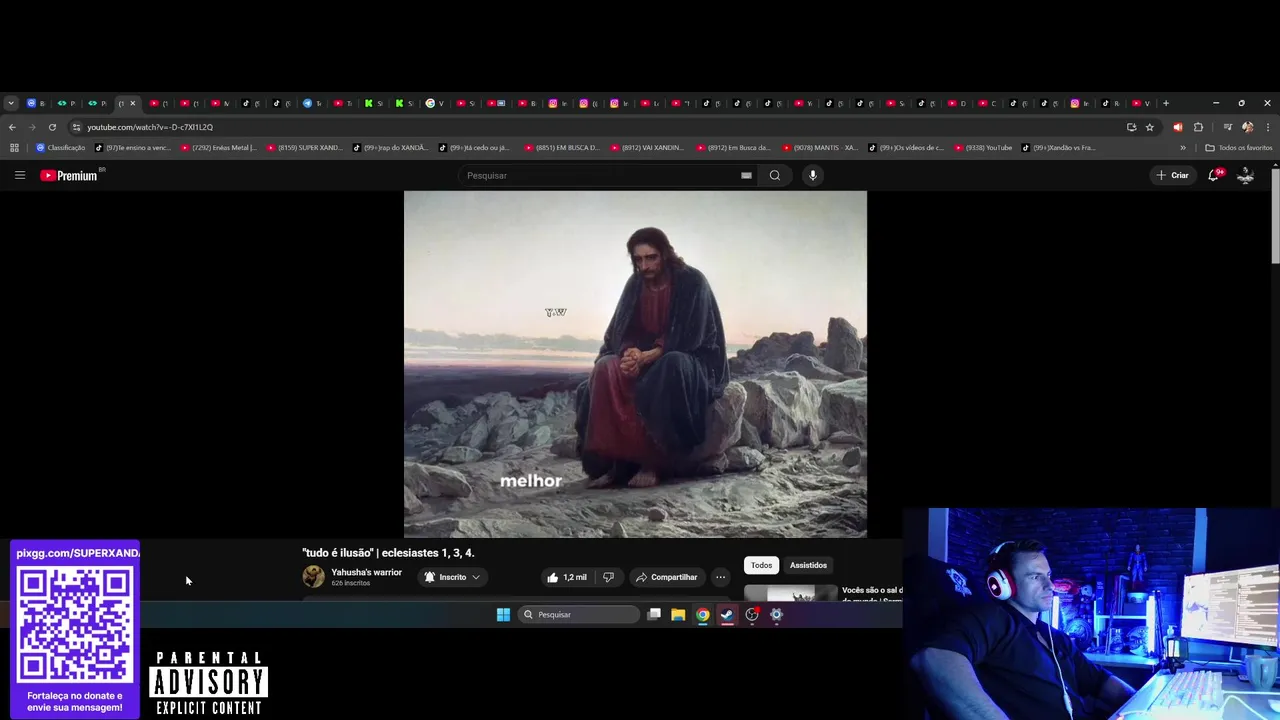Open '(9078) MANTIS - XA...' bookmark

click(820, 148)
